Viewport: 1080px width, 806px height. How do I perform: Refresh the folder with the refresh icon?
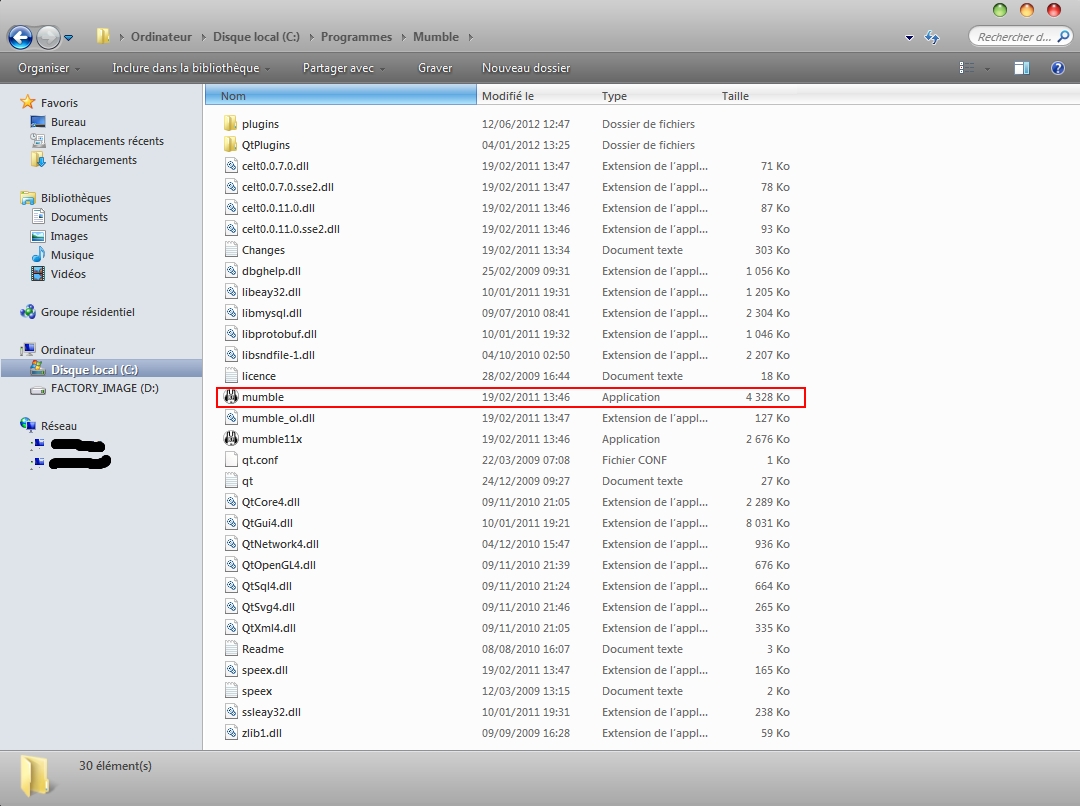(x=932, y=37)
